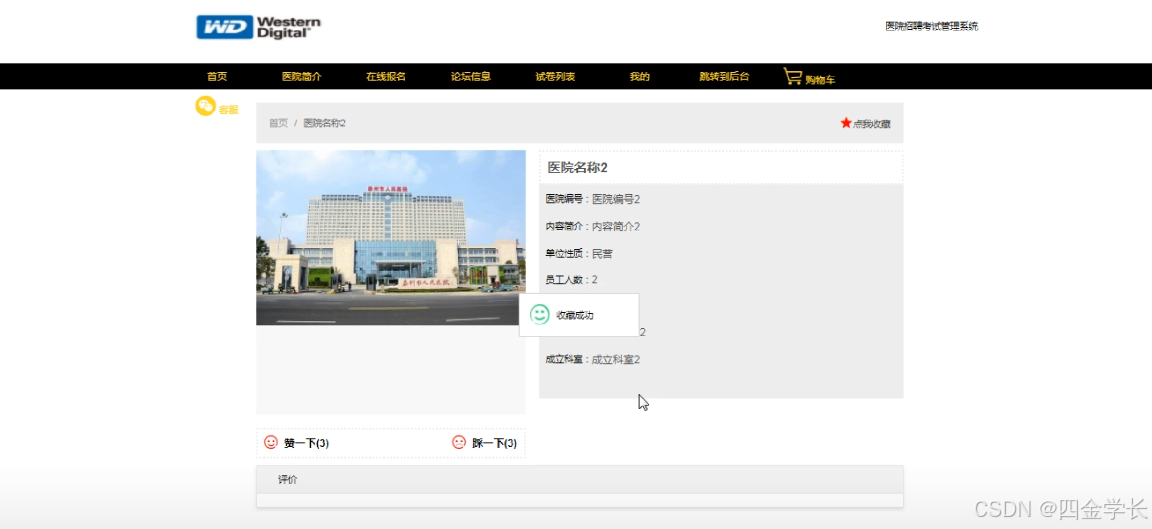
Task: Click 医院招聘考试管理系统 title text
Action: coord(932,26)
